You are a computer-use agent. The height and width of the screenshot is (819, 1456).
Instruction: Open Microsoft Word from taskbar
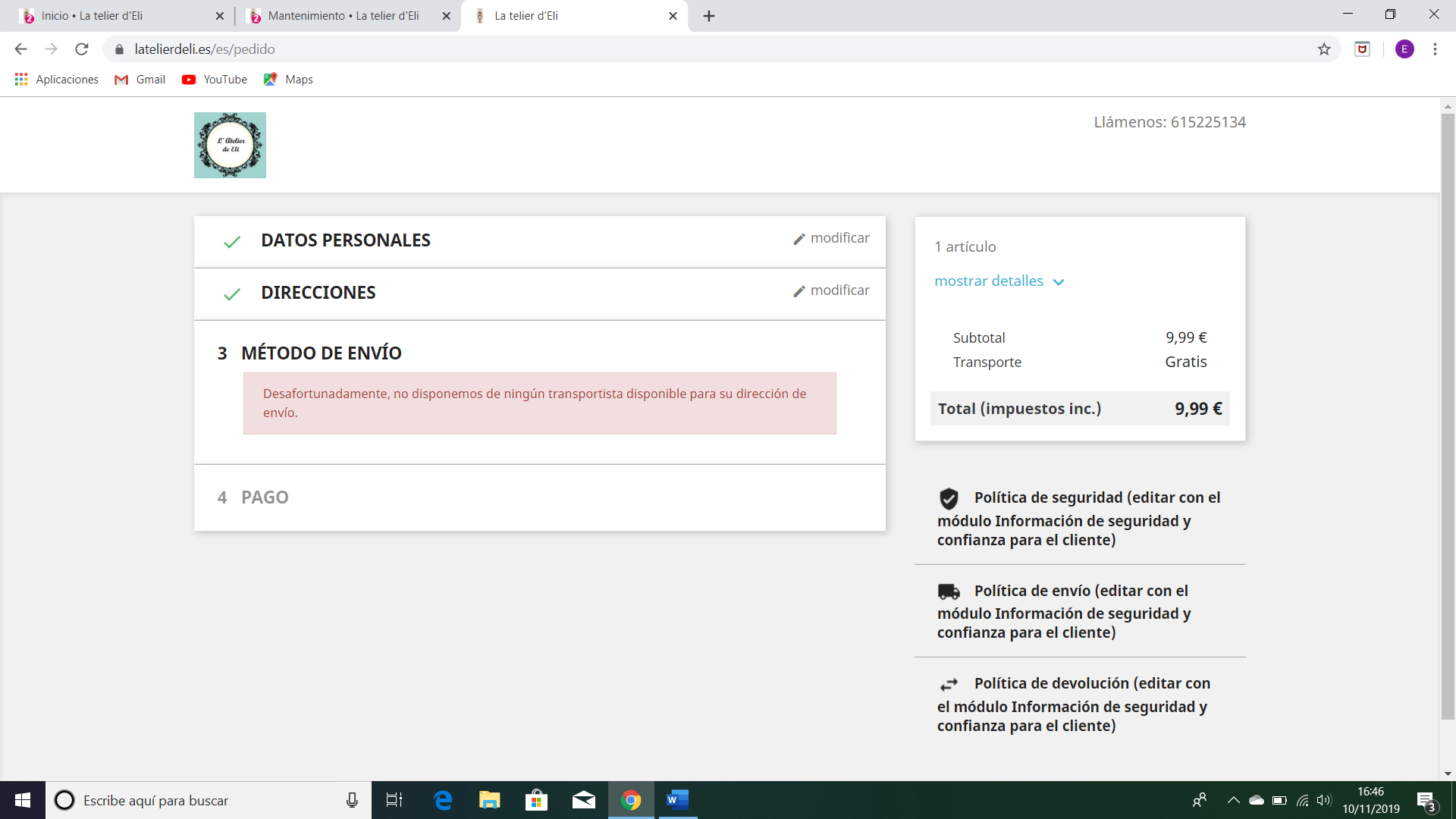click(x=676, y=800)
